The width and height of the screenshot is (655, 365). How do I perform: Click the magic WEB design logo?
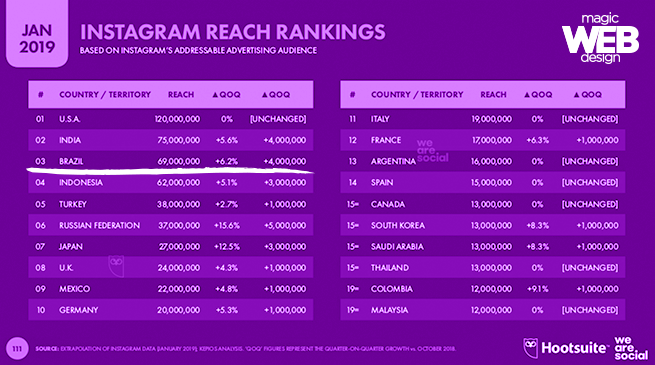click(600, 38)
